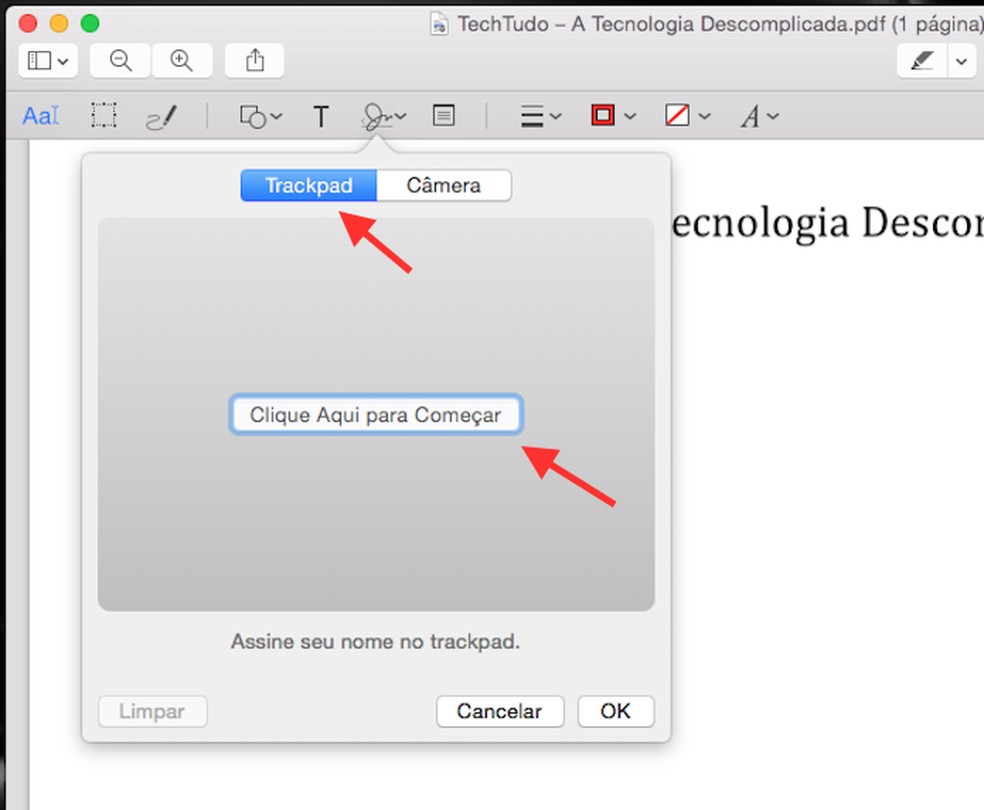Click the sidebar view icon
Screen dimensions: 984x810
[x=39, y=61]
